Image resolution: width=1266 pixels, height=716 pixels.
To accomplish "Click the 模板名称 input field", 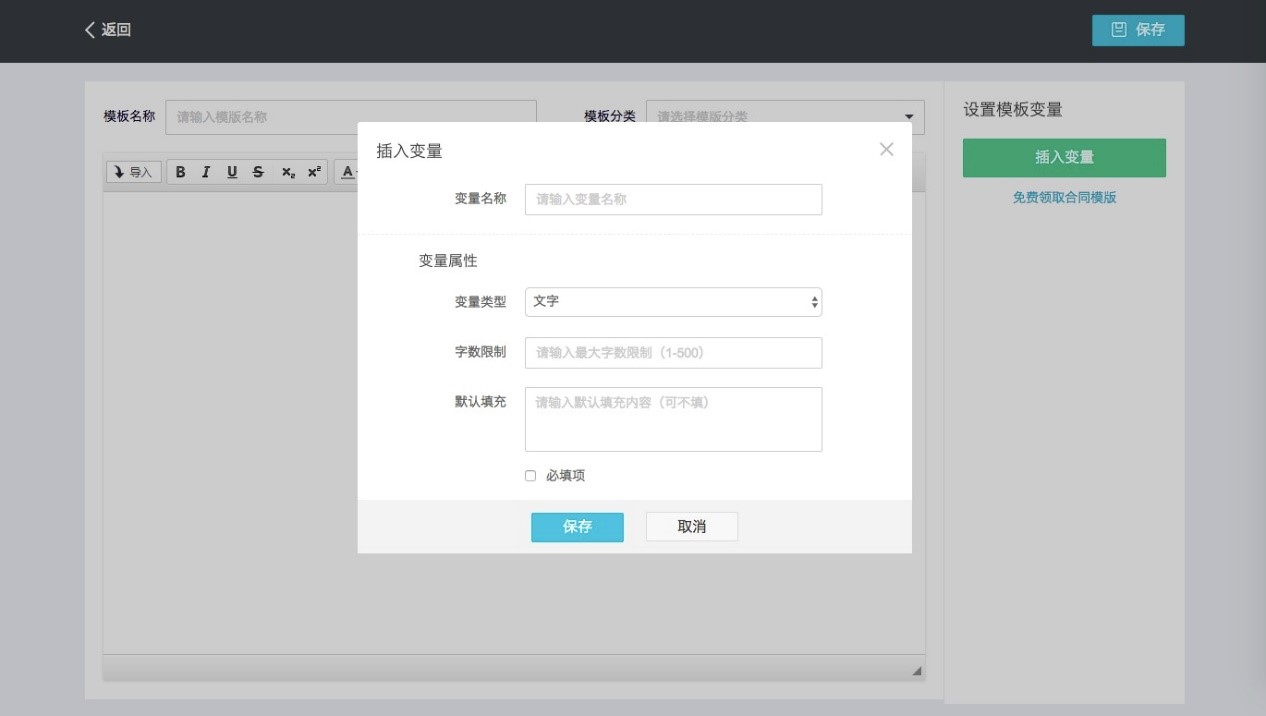I will (351, 117).
